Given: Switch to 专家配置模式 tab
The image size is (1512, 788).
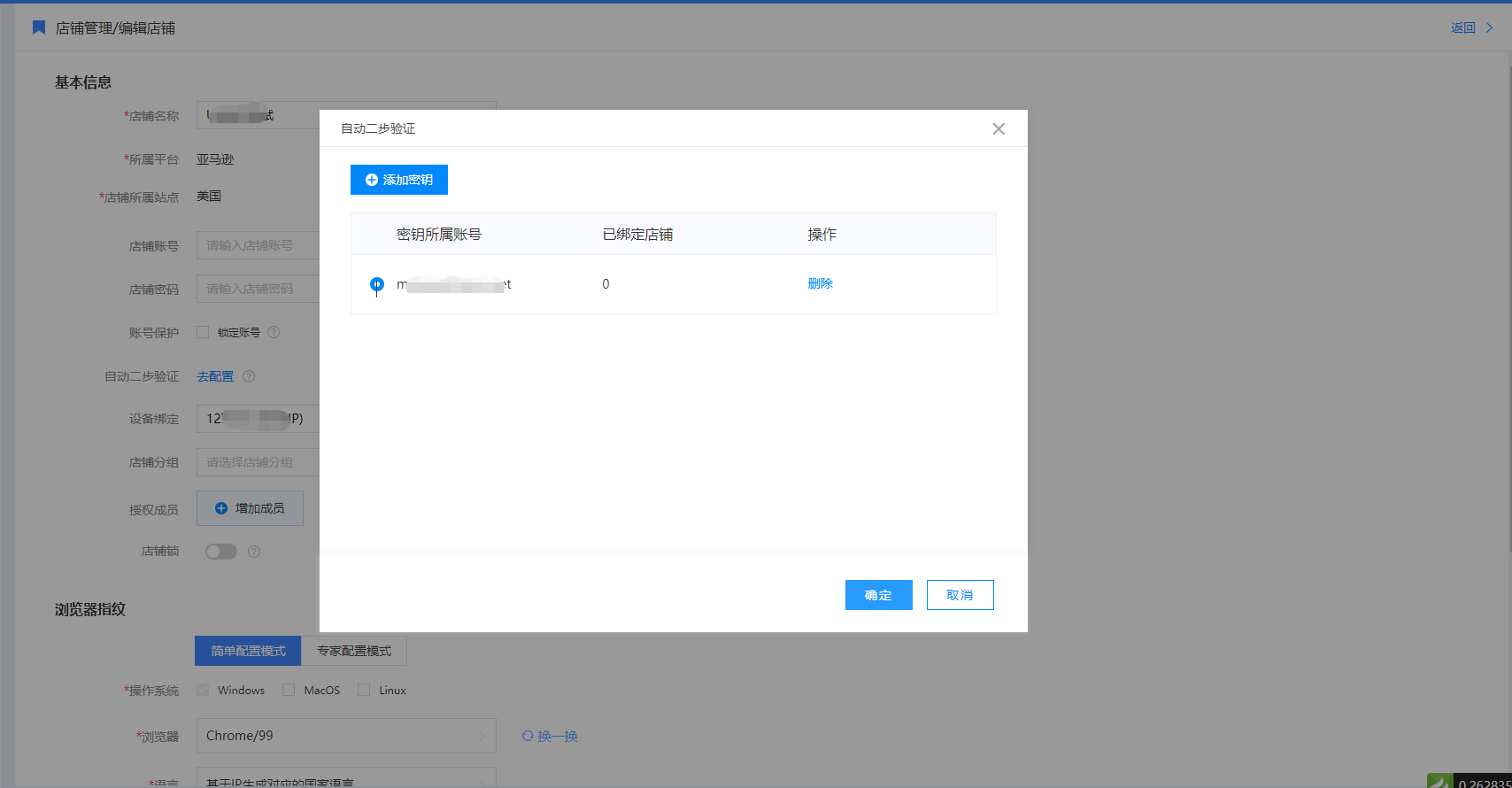Looking at the screenshot, I should tap(354, 651).
